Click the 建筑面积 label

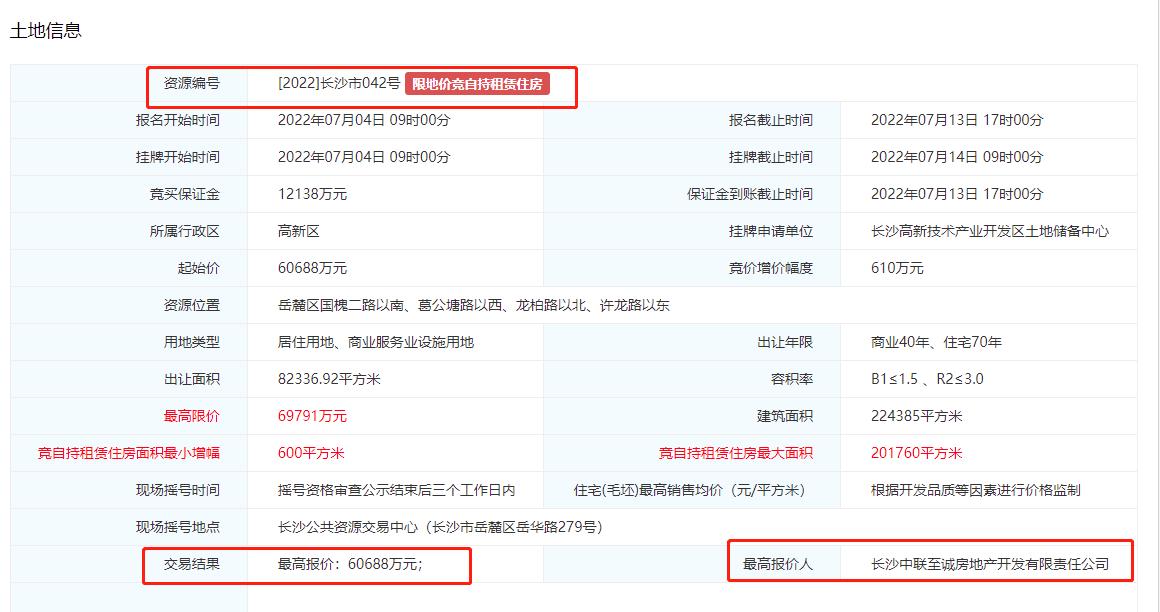(x=785, y=416)
